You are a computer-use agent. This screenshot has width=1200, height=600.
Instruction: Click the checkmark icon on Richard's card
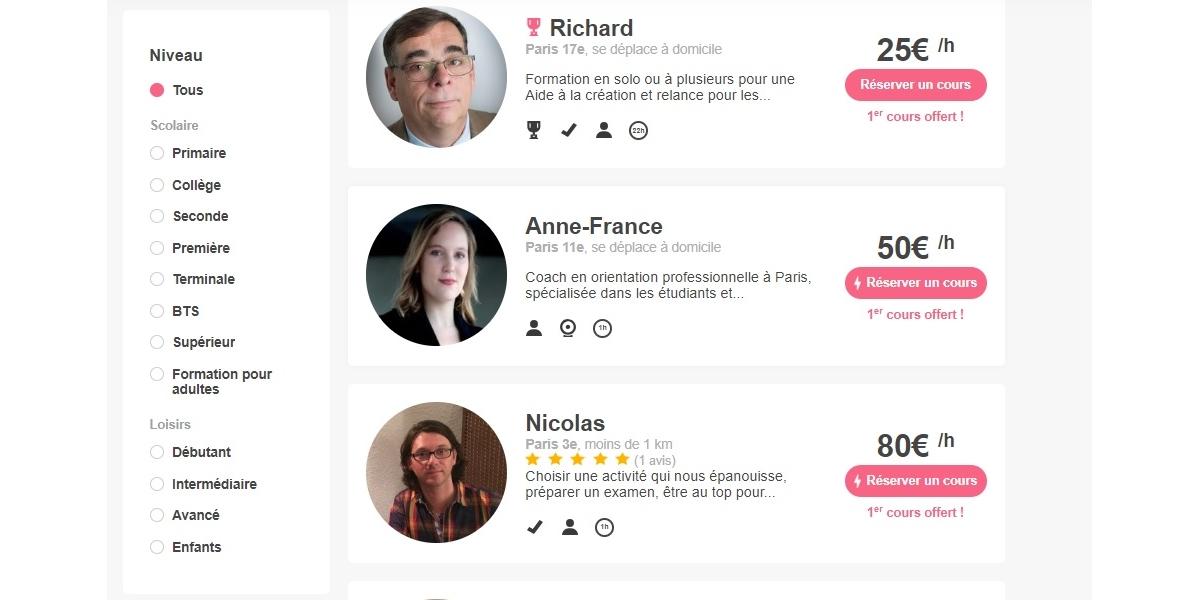click(569, 130)
